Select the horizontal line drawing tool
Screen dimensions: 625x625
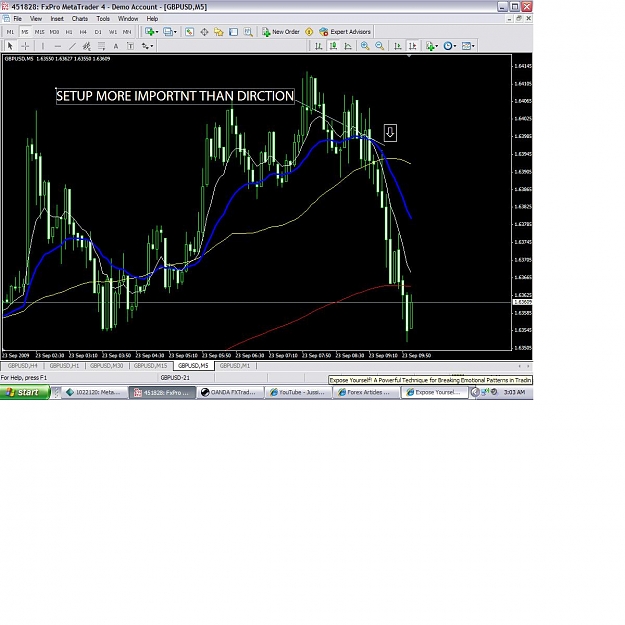point(58,46)
